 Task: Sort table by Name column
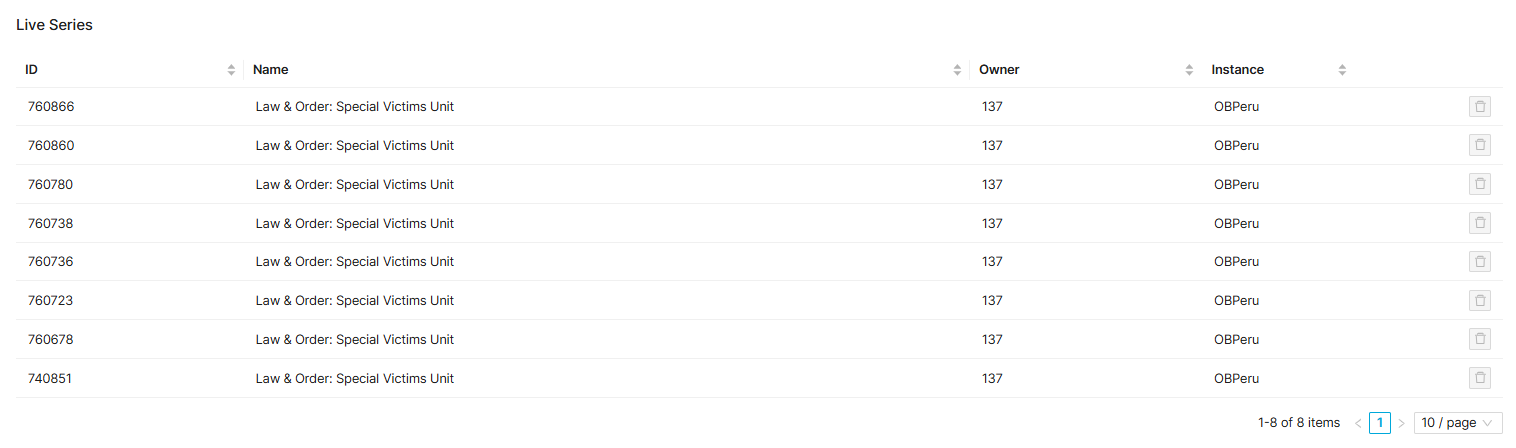tap(957, 70)
